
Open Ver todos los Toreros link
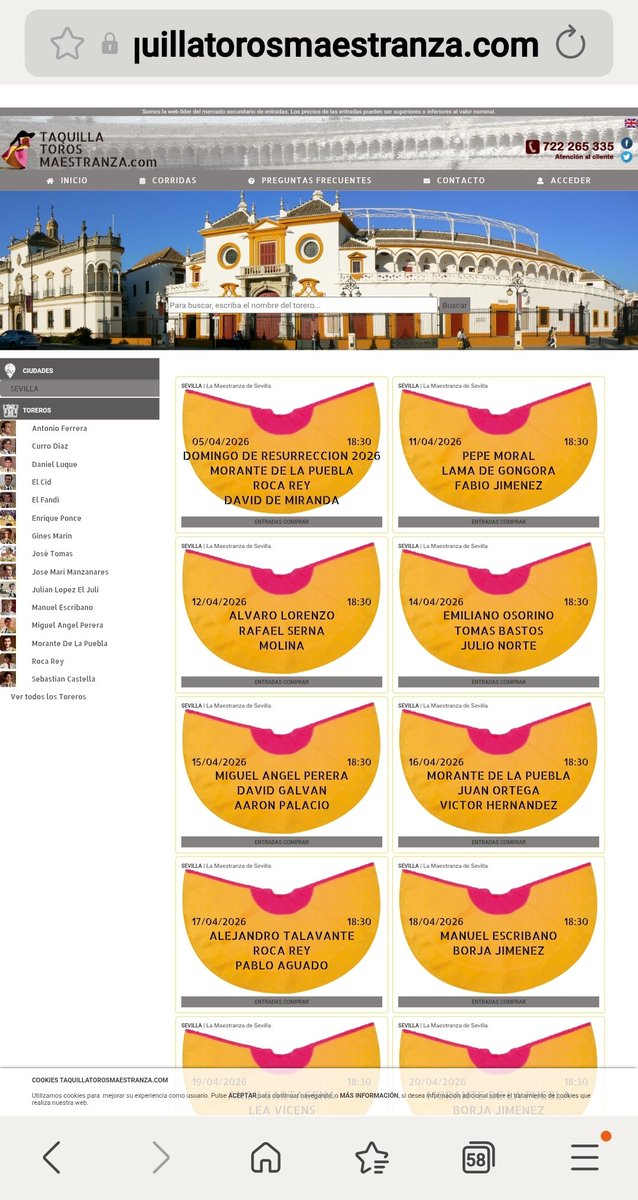click(48, 697)
